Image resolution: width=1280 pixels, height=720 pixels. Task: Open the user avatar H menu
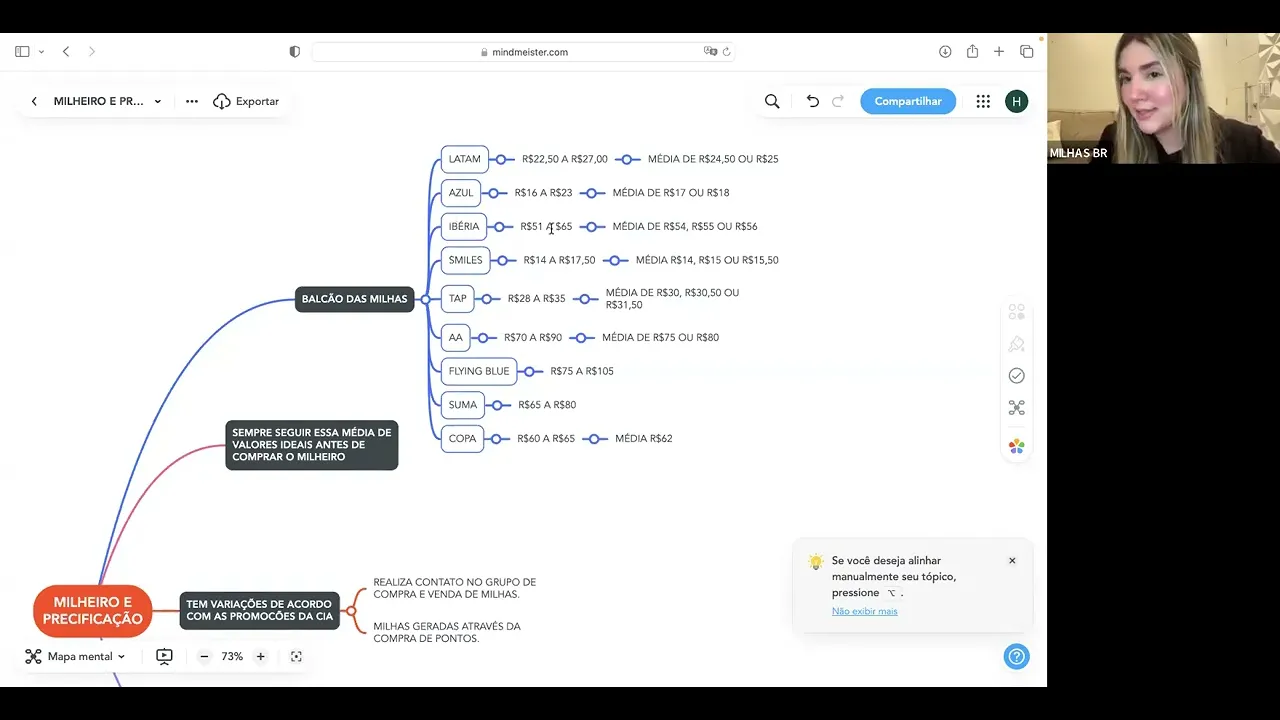click(1016, 101)
